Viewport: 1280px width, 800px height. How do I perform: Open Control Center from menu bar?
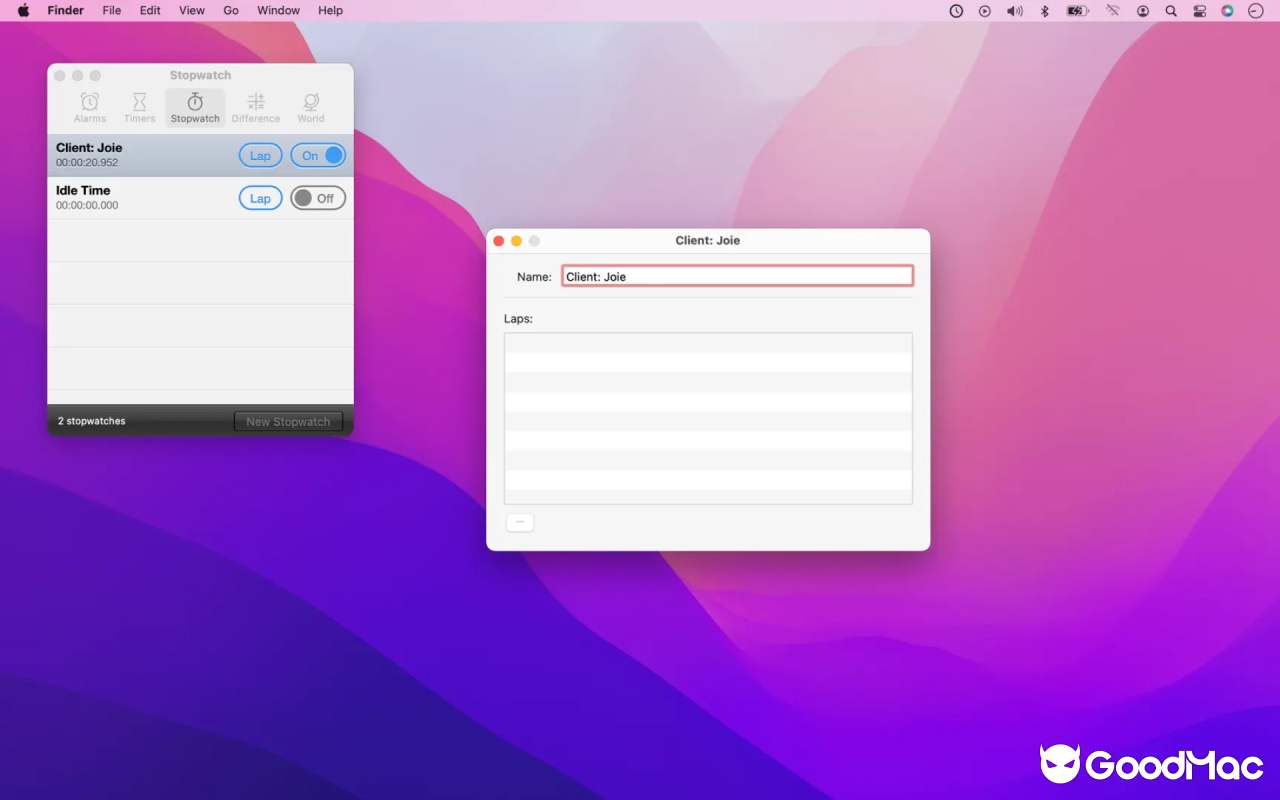pyautogui.click(x=1199, y=11)
